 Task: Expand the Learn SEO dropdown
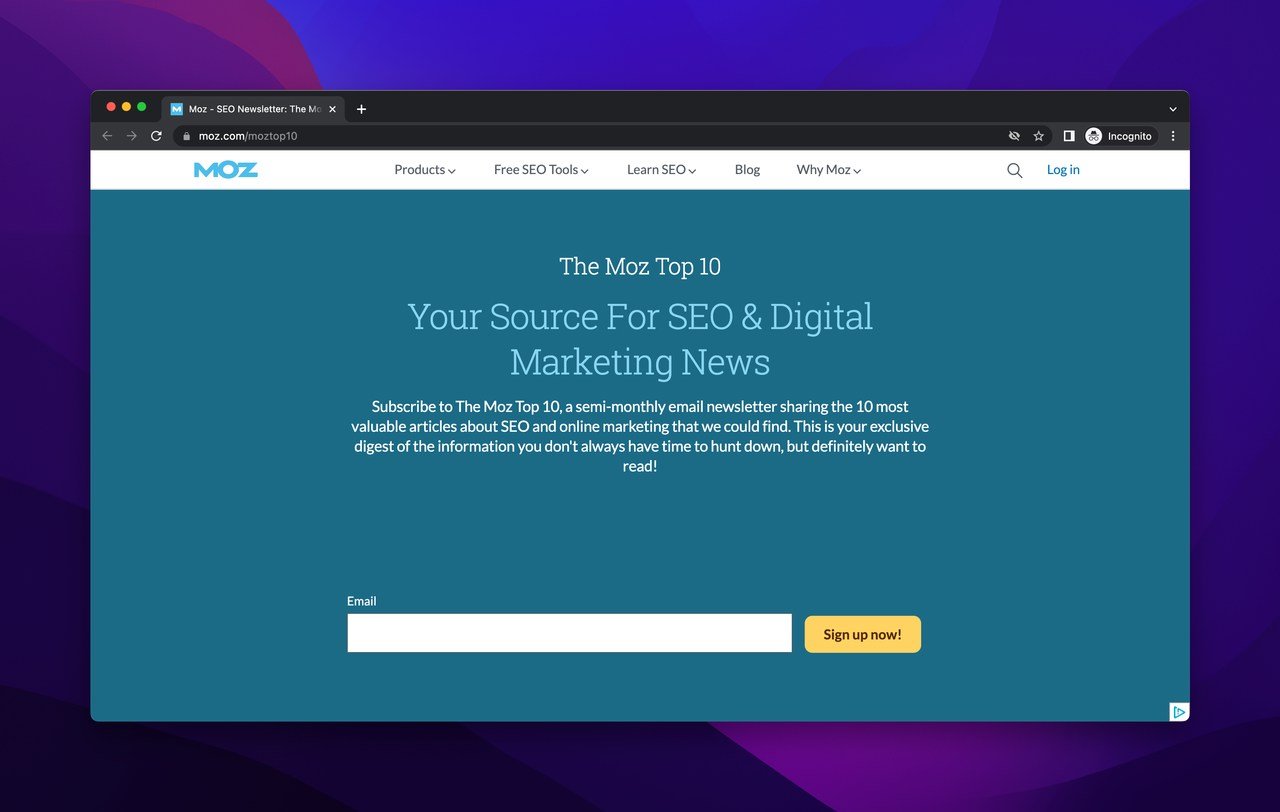pyautogui.click(x=661, y=170)
